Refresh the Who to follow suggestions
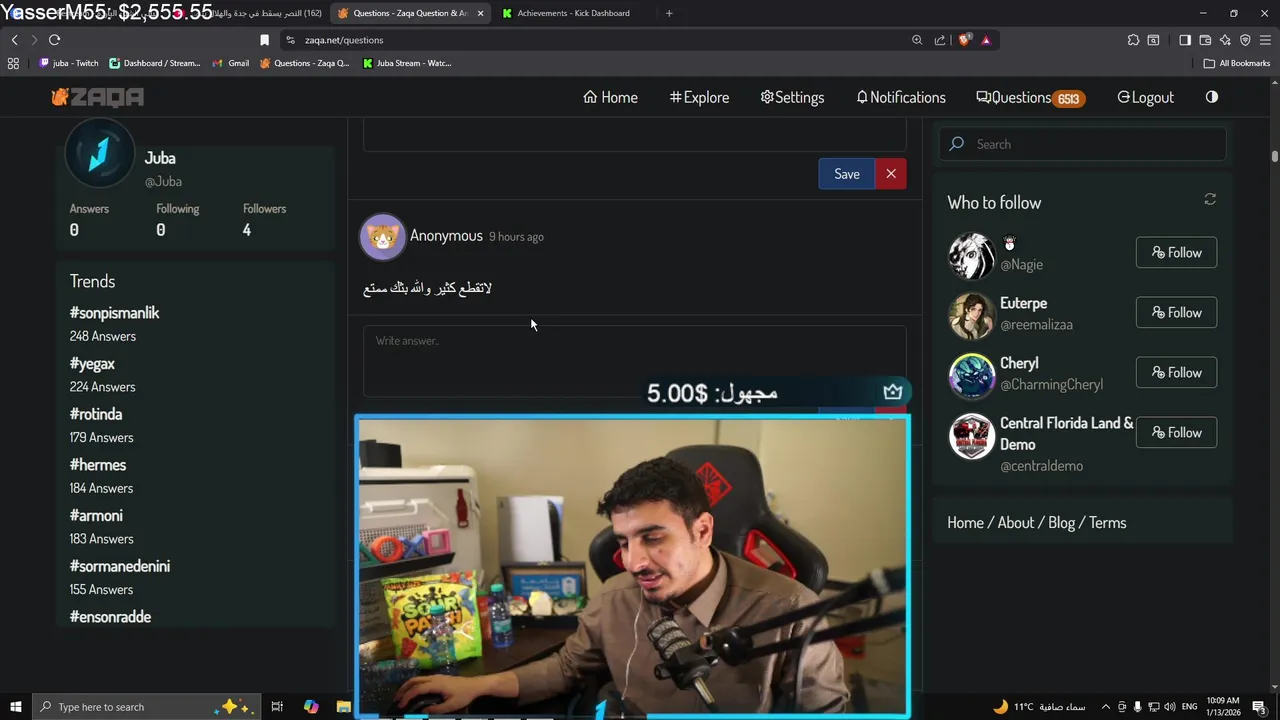This screenshot has height=720, width=1280. coord(1210,200)
